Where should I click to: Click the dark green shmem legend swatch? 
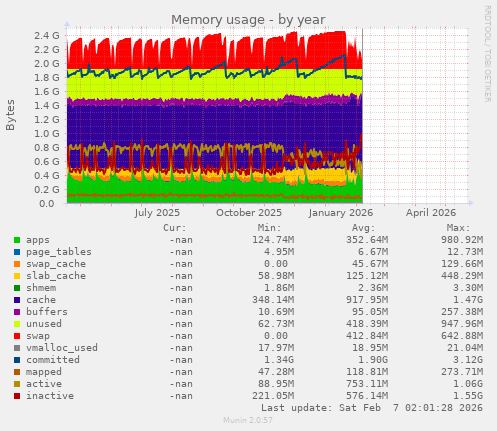17,288
